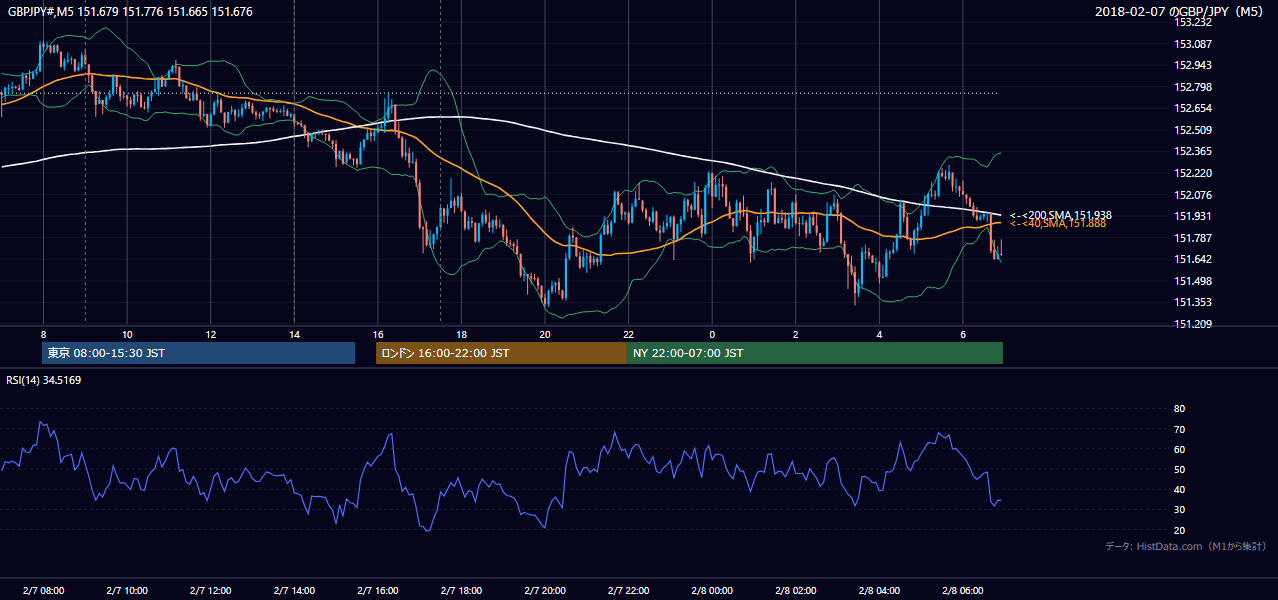Viewport: 1278px width, 600px height.
Task: Click price axis value 153.087
Action: click(1193, 44)
